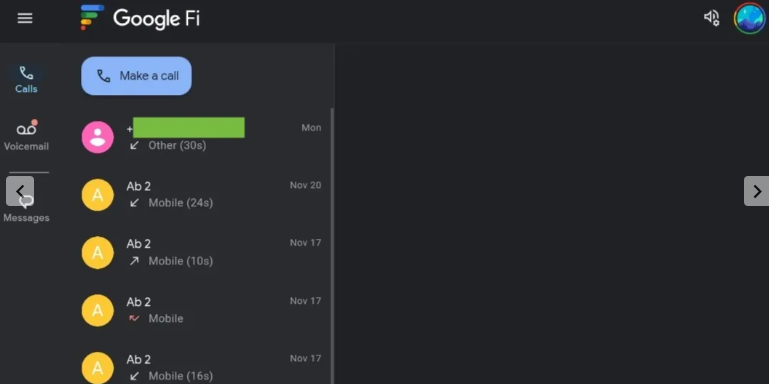Click the call list scrollbar

(333, 245)
